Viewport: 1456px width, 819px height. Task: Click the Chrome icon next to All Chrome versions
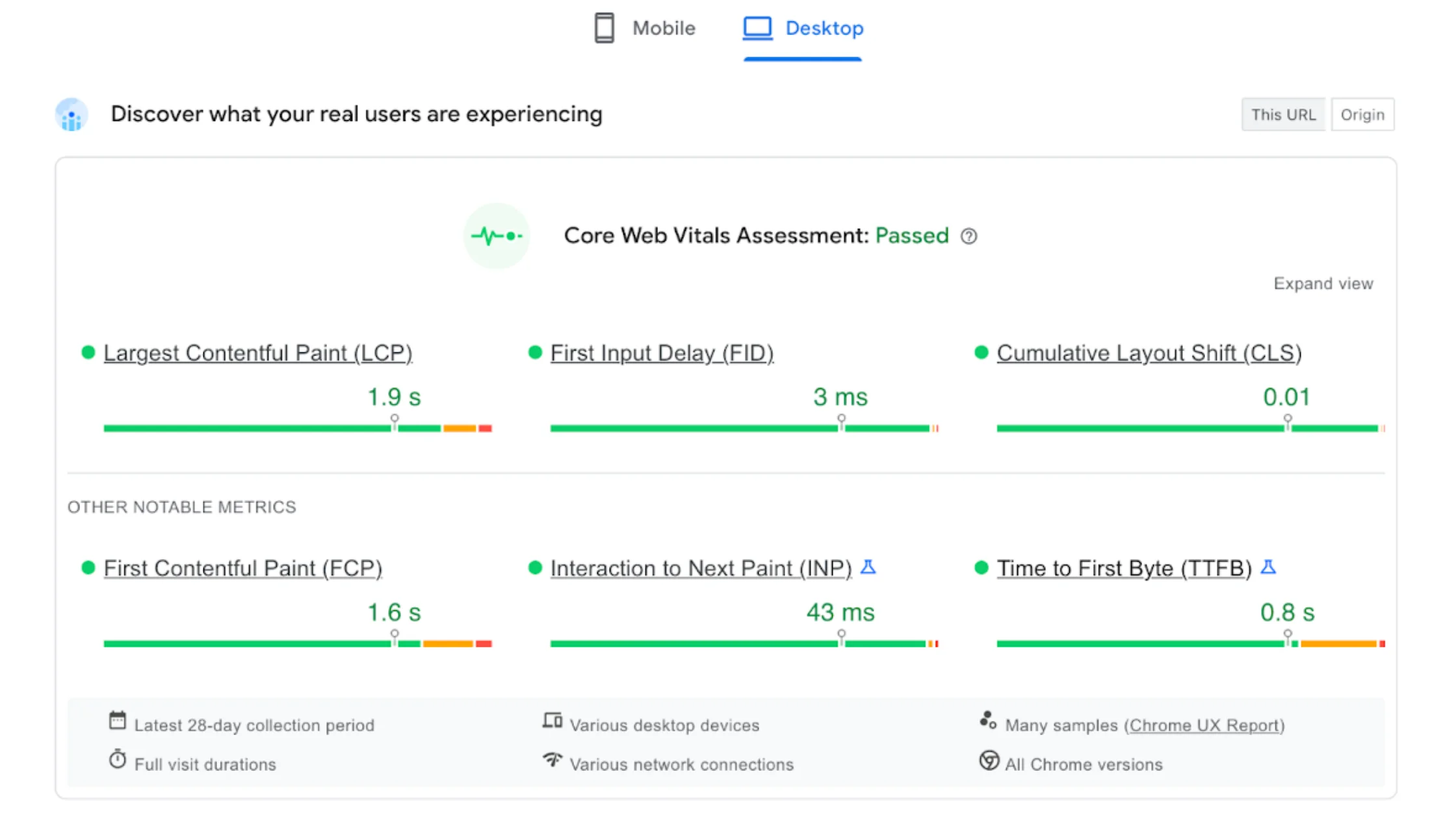click(989, 760)
